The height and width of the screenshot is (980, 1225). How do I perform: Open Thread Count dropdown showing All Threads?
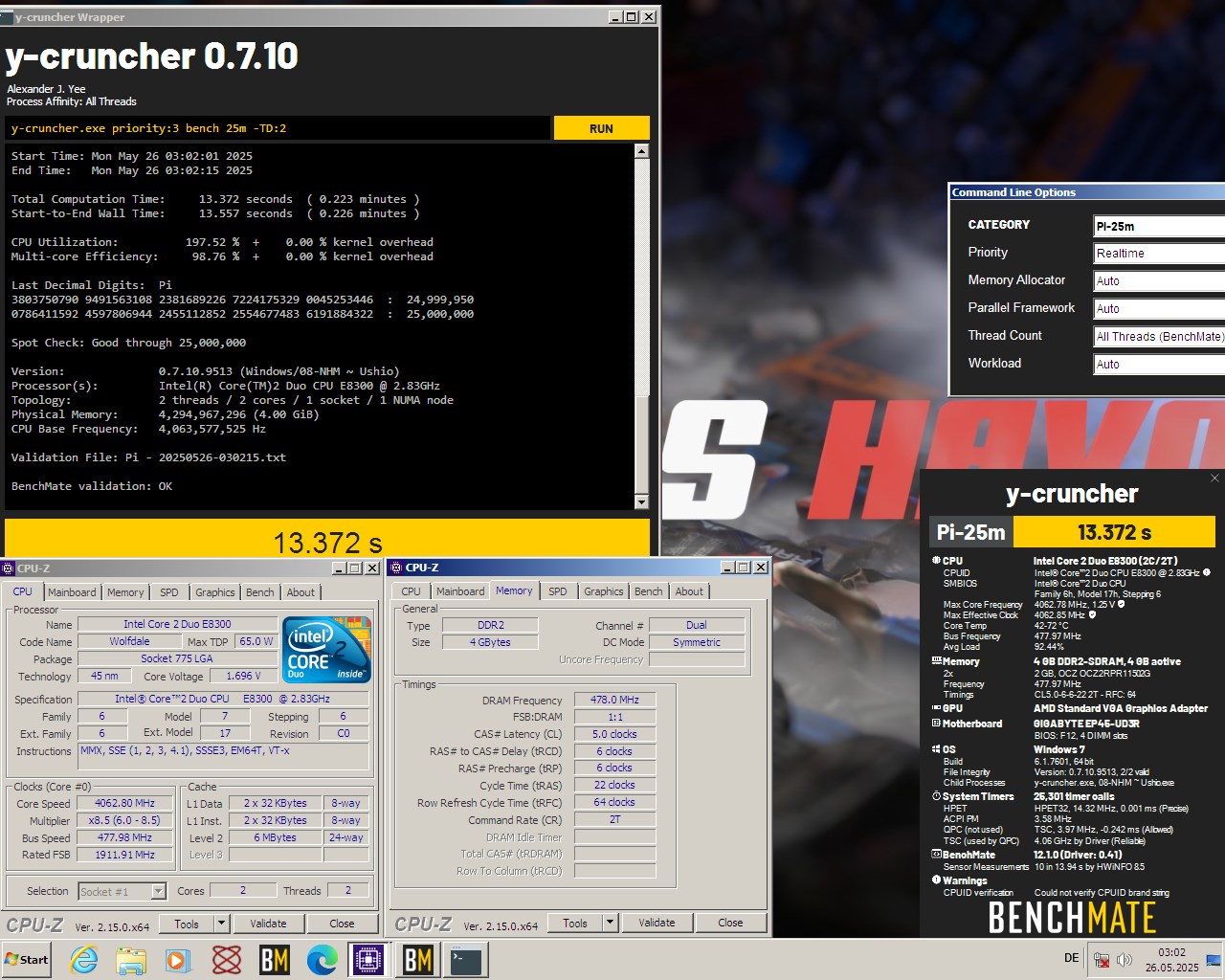[x=1159, y=336]
